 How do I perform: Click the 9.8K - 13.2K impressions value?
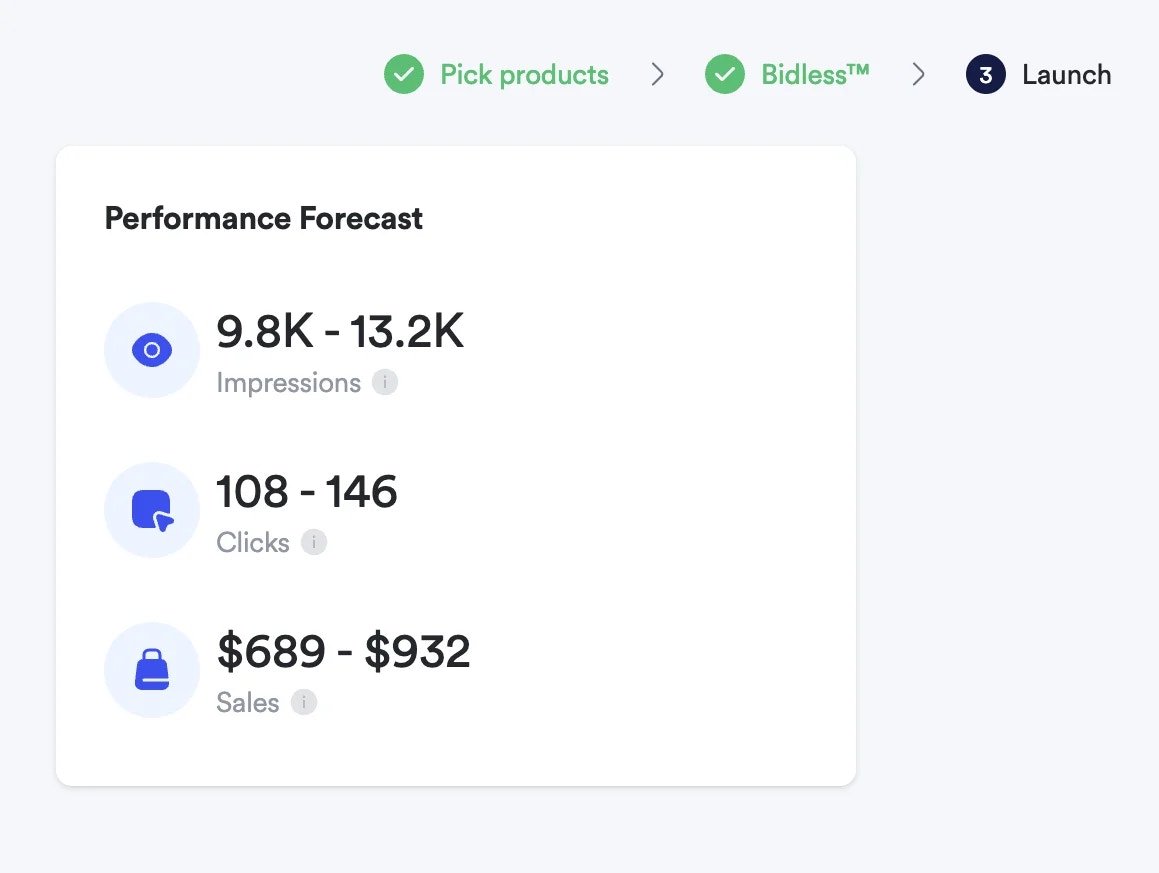tap(340, 331)
